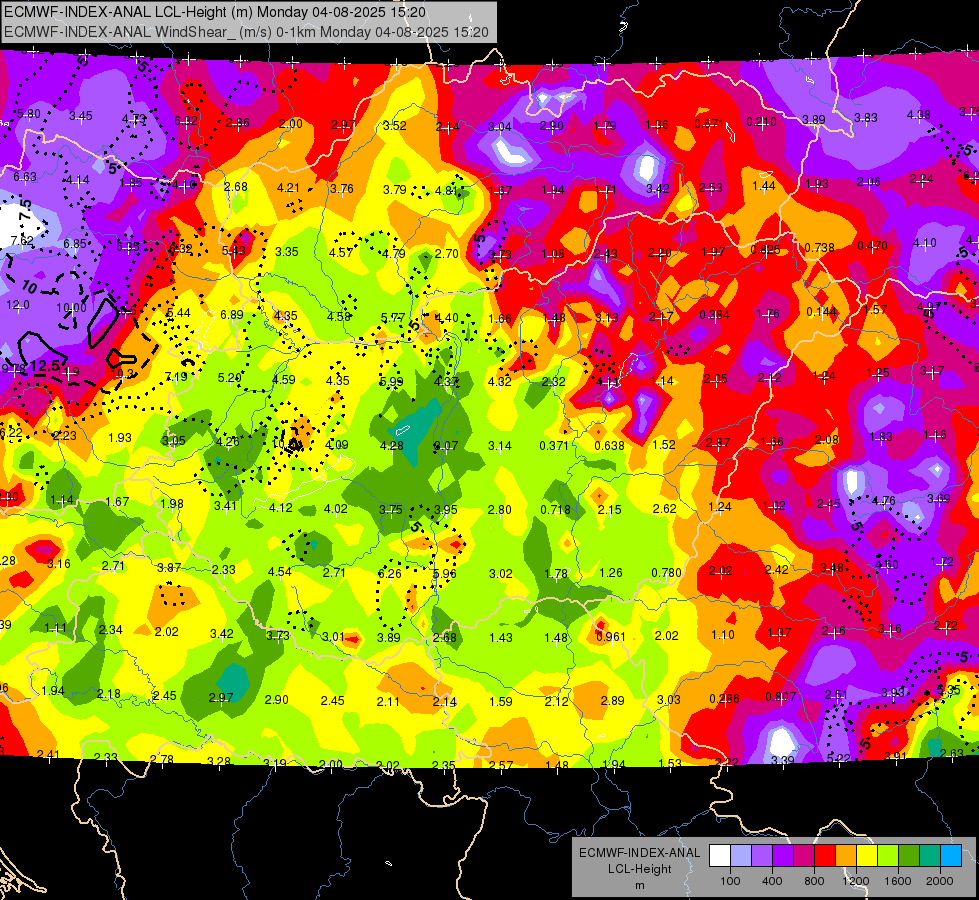Click the grid value 6.26
The image size is (979, 900).
tap(390, 573)
